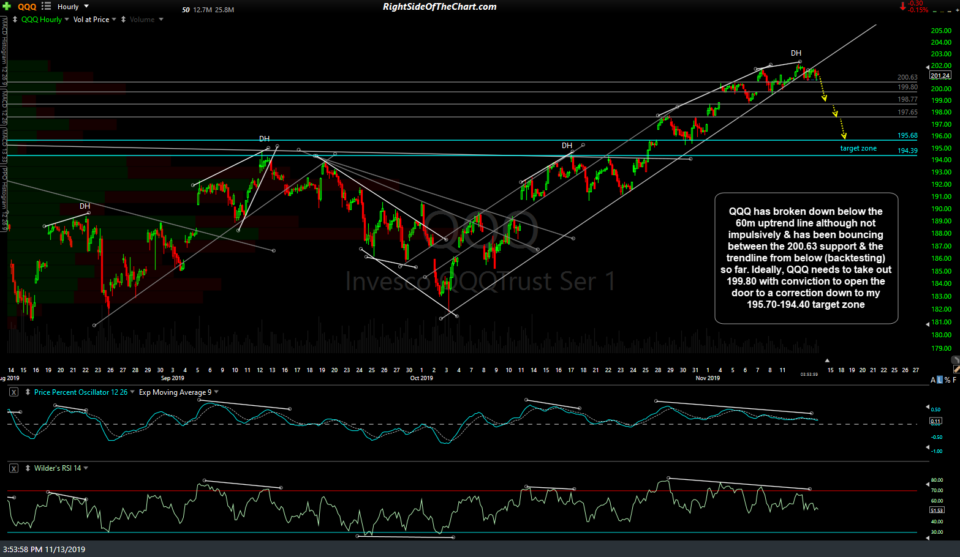Toggle the F fit-scale button

954,380
